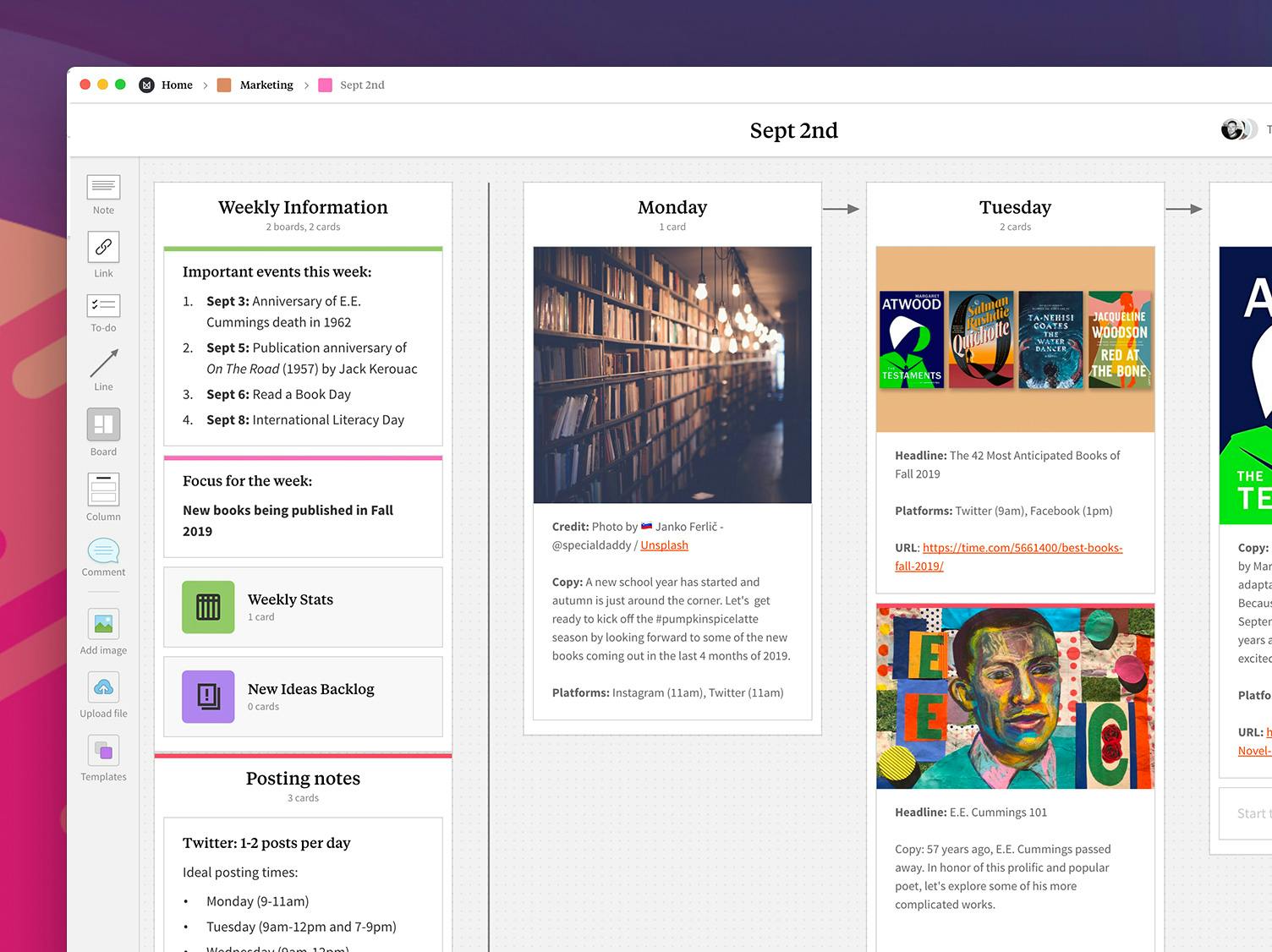The width and height of the screenshot is (1272, 952).
Task: Open the Unsplash link in Monday card
Action: (664, 545)
